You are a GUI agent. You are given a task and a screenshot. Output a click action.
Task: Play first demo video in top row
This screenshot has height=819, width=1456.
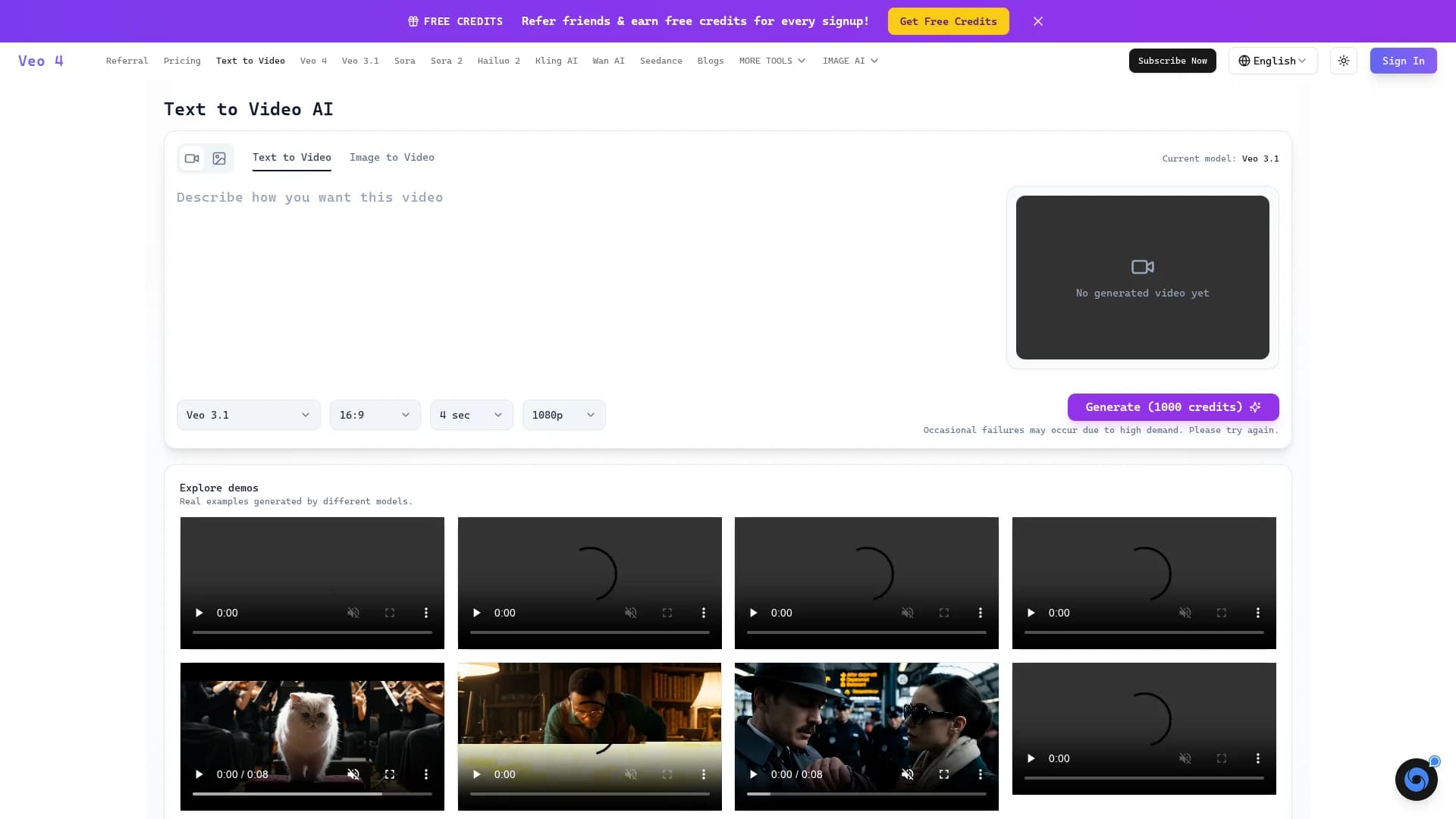(199, 613)
